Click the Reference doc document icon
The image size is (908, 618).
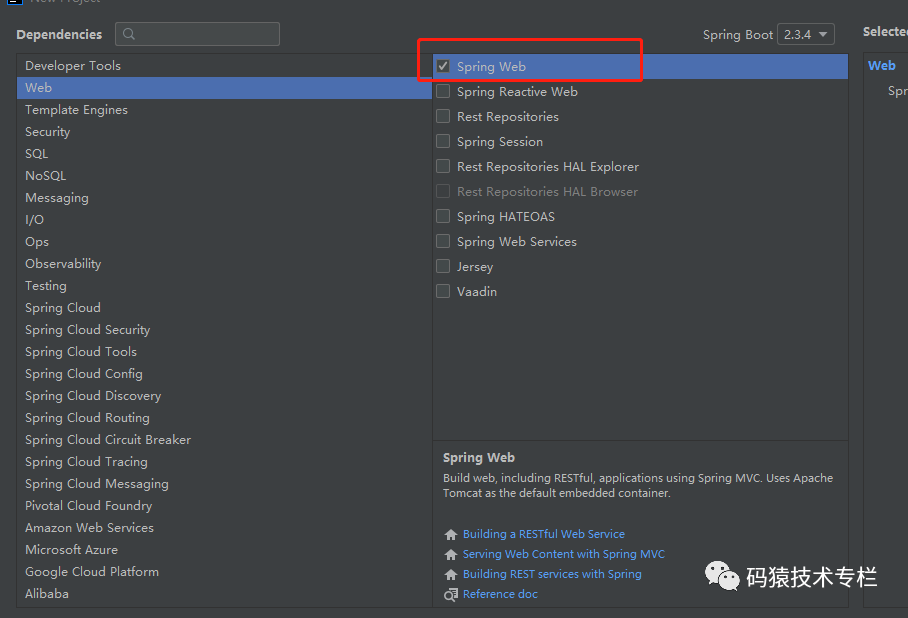coord(451,594)
